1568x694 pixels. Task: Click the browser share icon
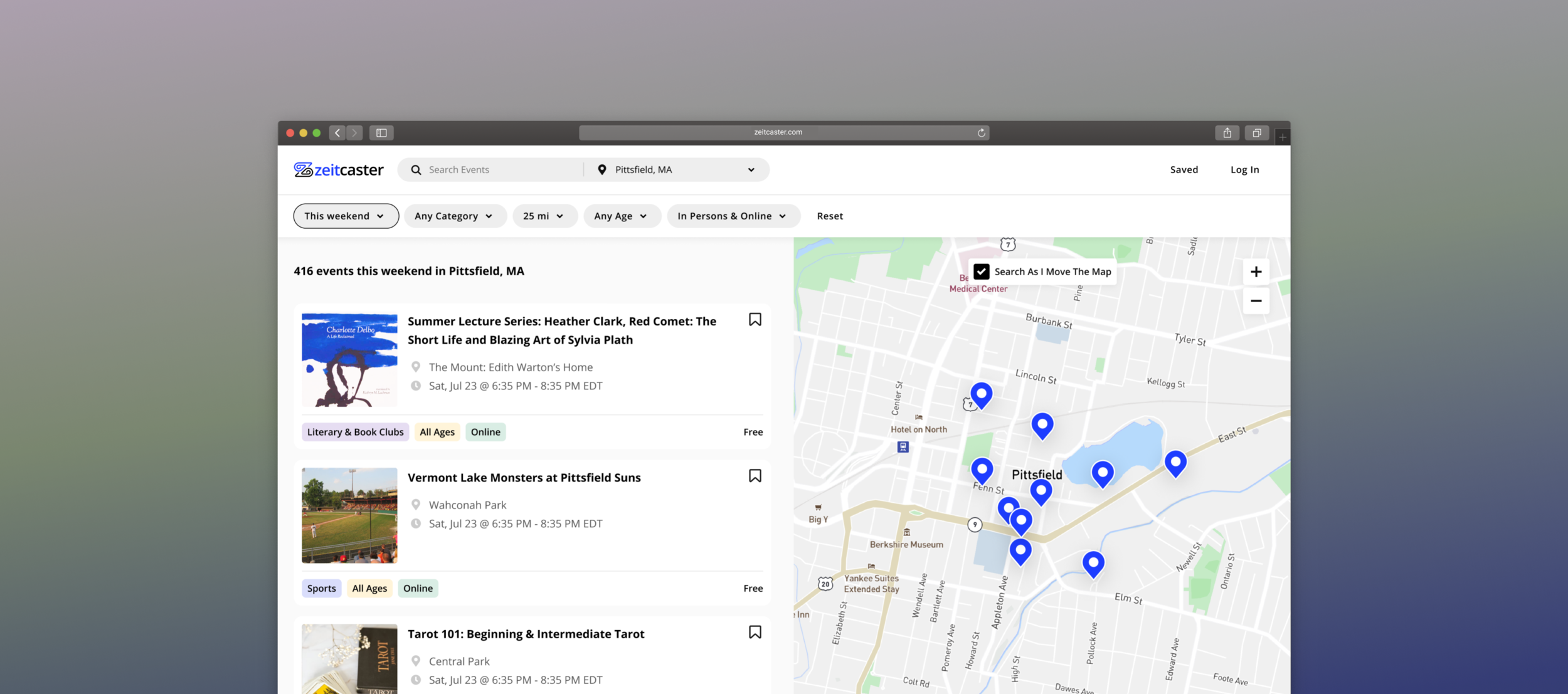pyautogui.click(x=1227, y=132)
